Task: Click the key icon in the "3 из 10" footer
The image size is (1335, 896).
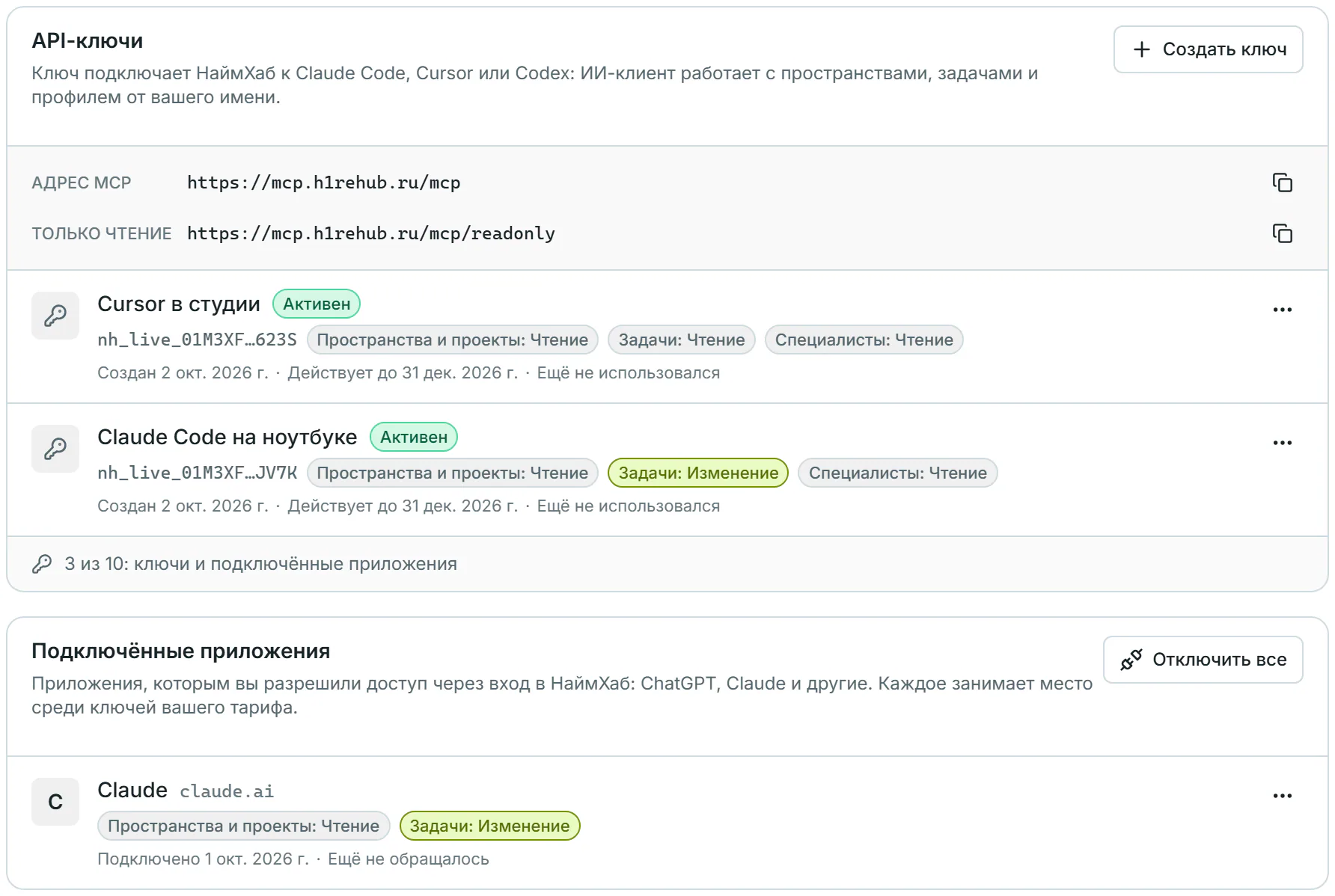Action: click(x=42, y=564)
